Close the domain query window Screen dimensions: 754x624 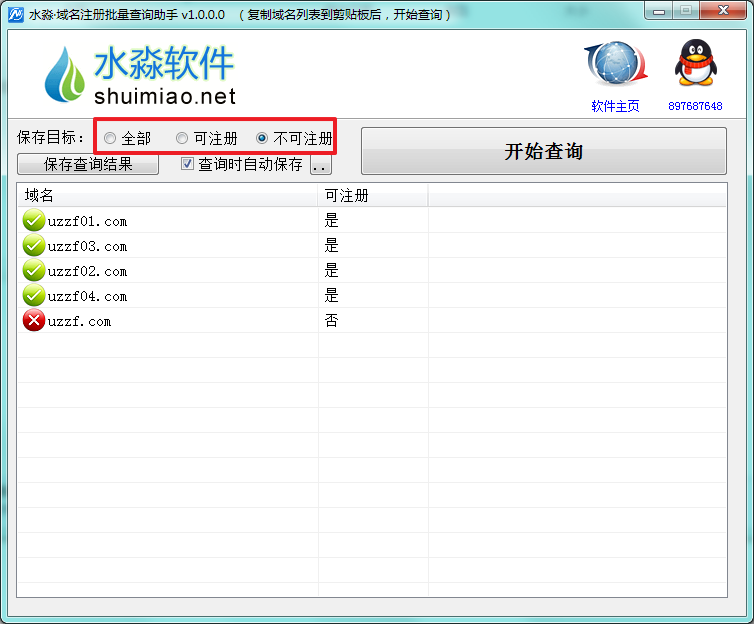click(x=723, y=11)
